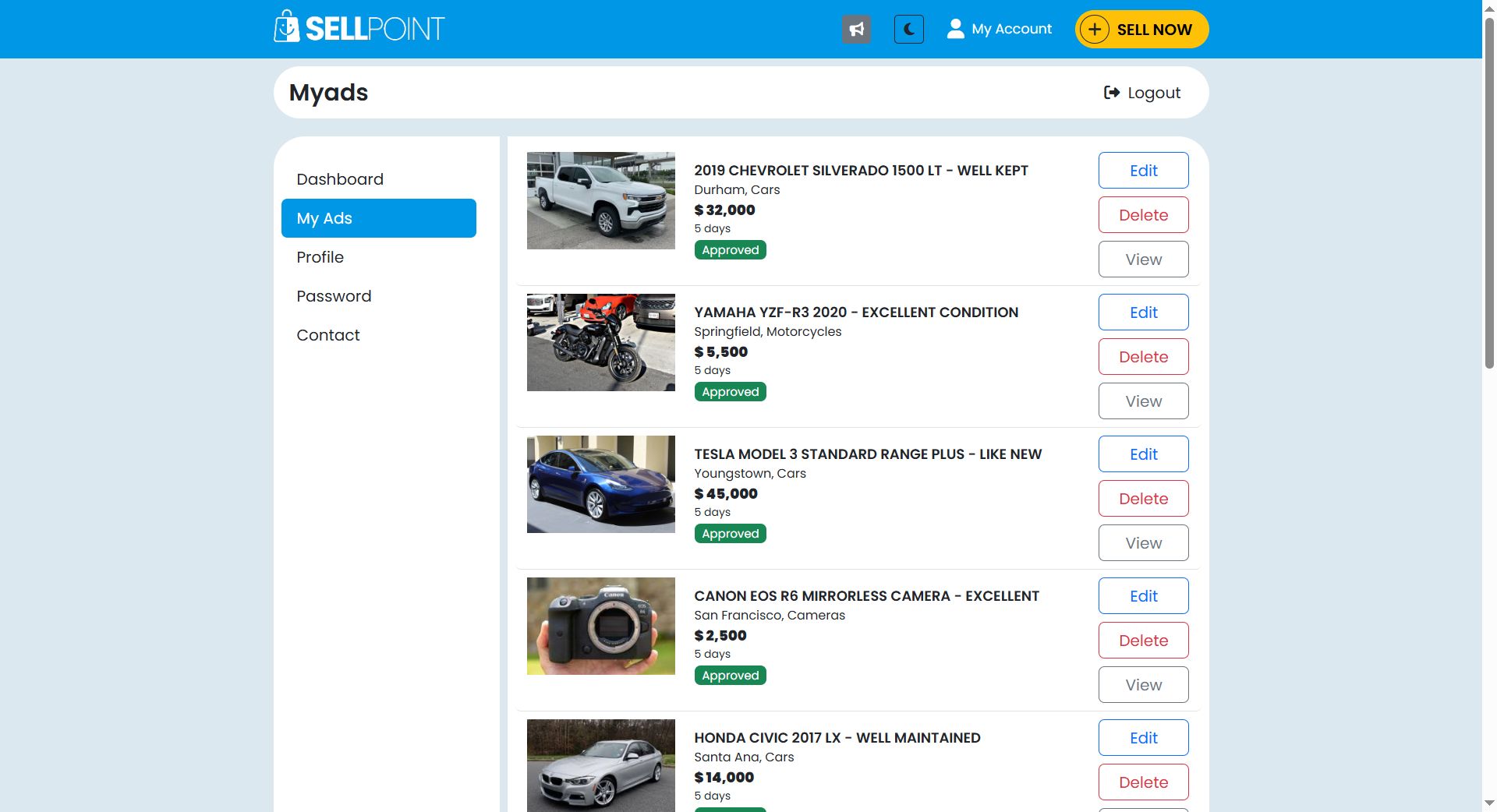Open the announcements megaphone icon
Viewport: 1497px width, 812px height.
(x=856, y=30)
